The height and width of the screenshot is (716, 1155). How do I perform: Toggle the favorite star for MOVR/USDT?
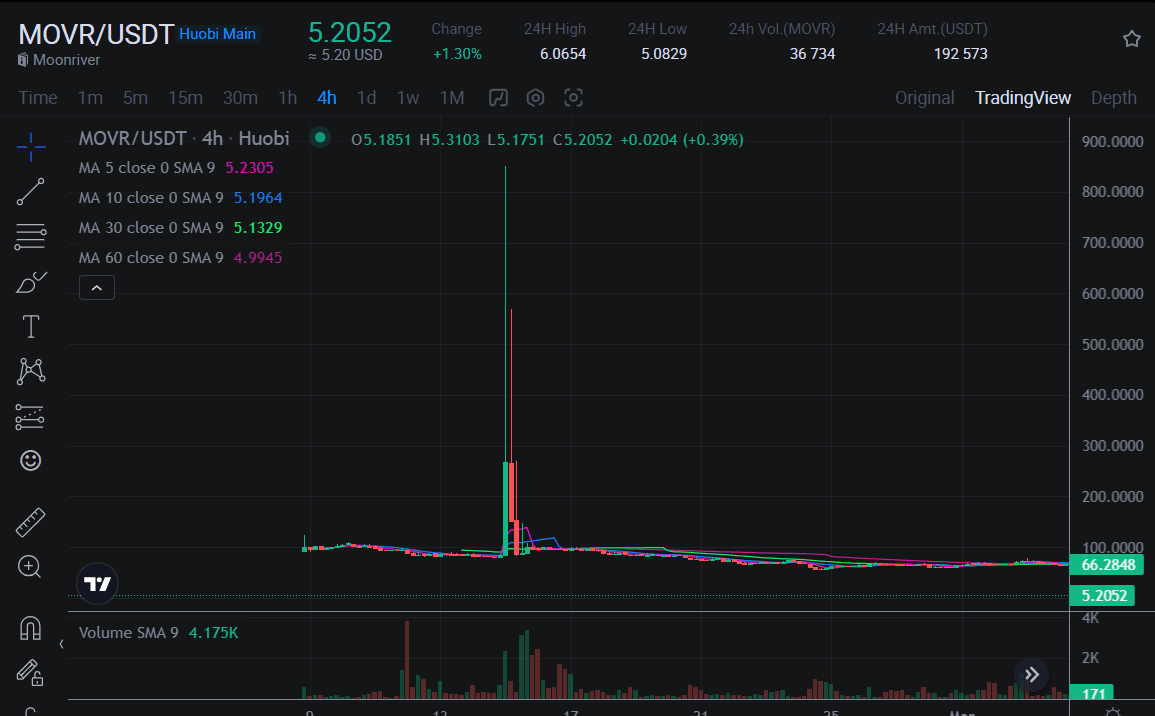coord(1131,38)
